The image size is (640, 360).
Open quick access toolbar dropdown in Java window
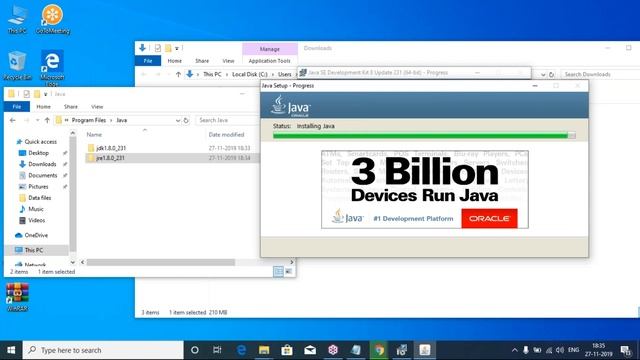(x=45, y=94)
